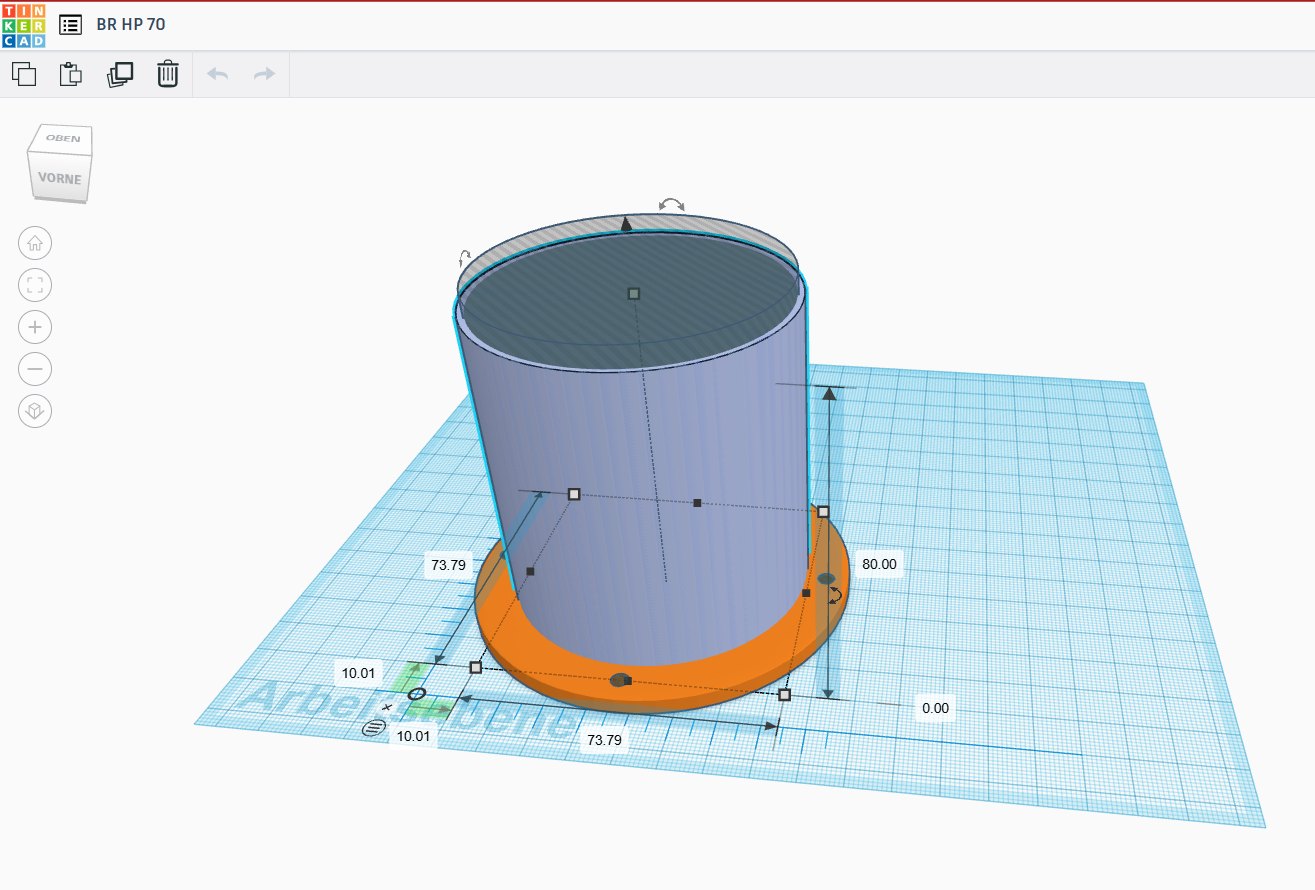This screenshot has width=1315, height=890.
Task: Open the designs list icon
Action: click(x=70, y=25)
